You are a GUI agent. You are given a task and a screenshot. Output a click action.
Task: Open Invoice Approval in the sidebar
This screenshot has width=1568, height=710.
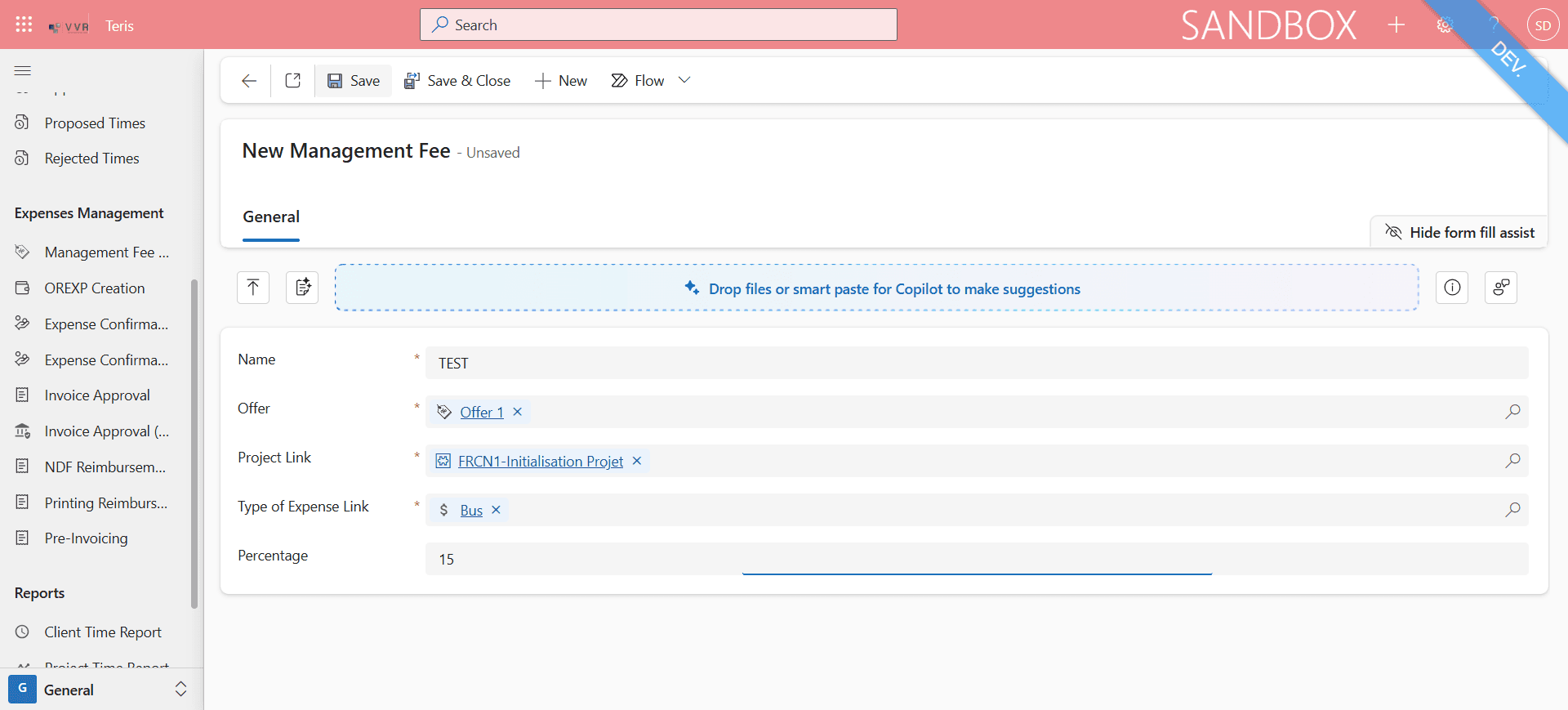97,395
